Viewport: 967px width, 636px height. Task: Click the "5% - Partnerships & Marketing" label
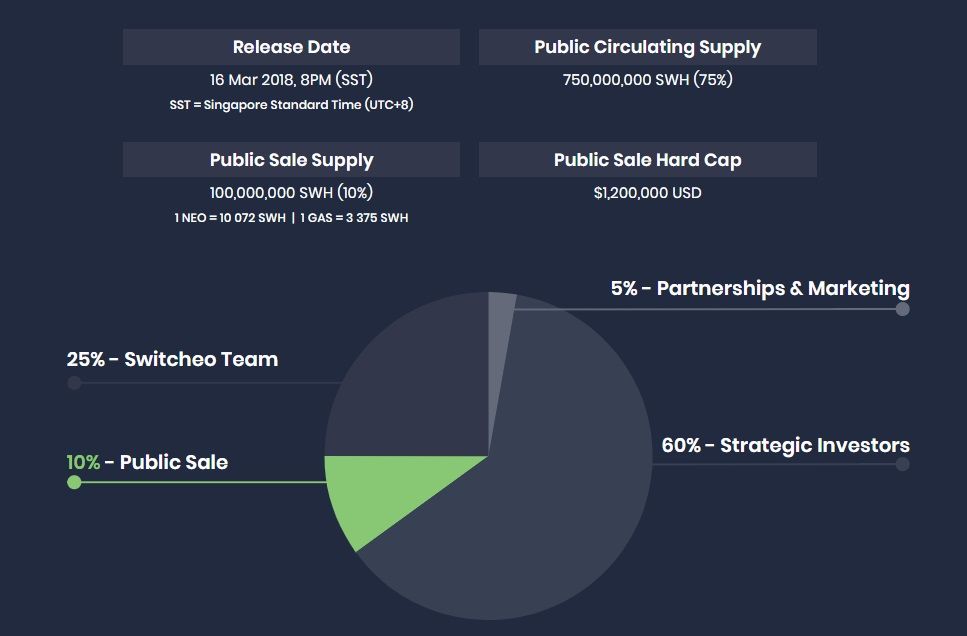(x=760, y=288)
